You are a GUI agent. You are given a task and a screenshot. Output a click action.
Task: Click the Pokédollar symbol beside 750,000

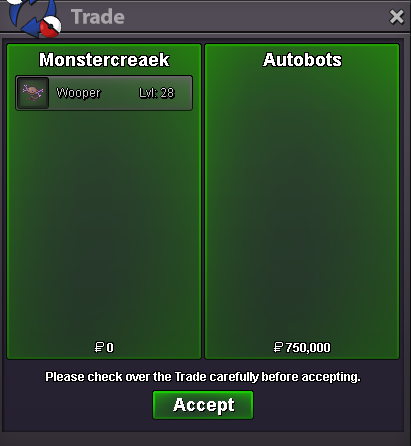278,347
